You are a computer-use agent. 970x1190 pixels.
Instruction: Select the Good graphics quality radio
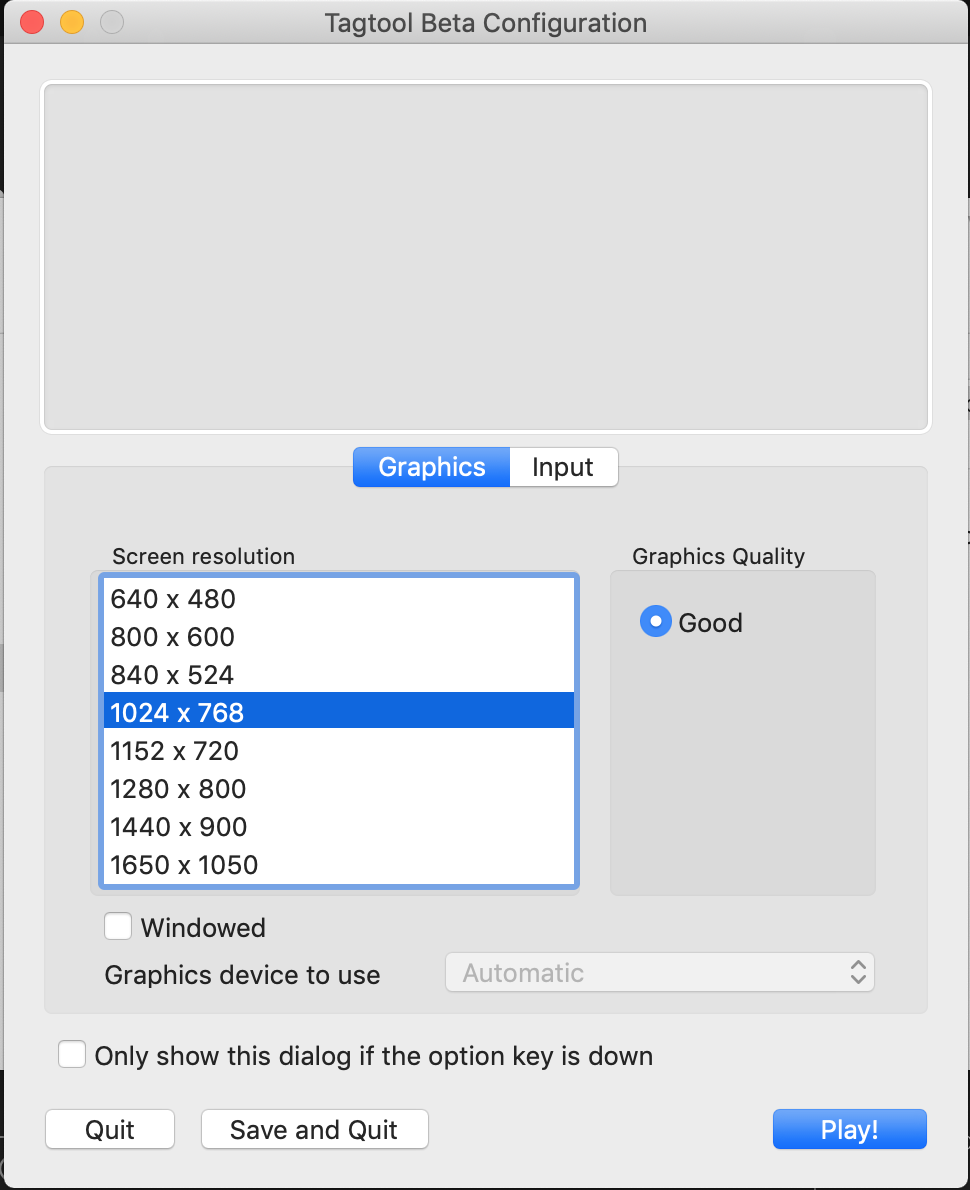655,622
